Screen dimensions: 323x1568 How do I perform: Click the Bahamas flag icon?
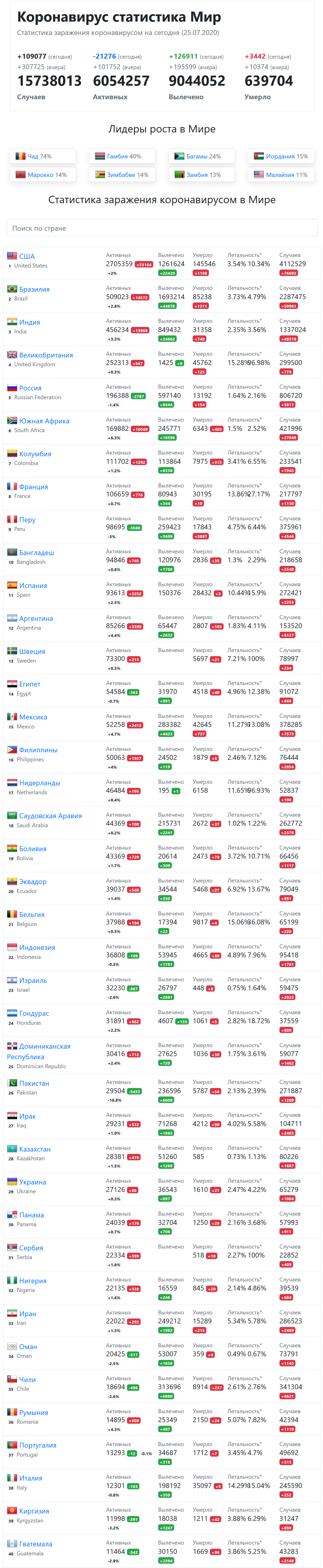pyautogui.click(x=179, y=156)
